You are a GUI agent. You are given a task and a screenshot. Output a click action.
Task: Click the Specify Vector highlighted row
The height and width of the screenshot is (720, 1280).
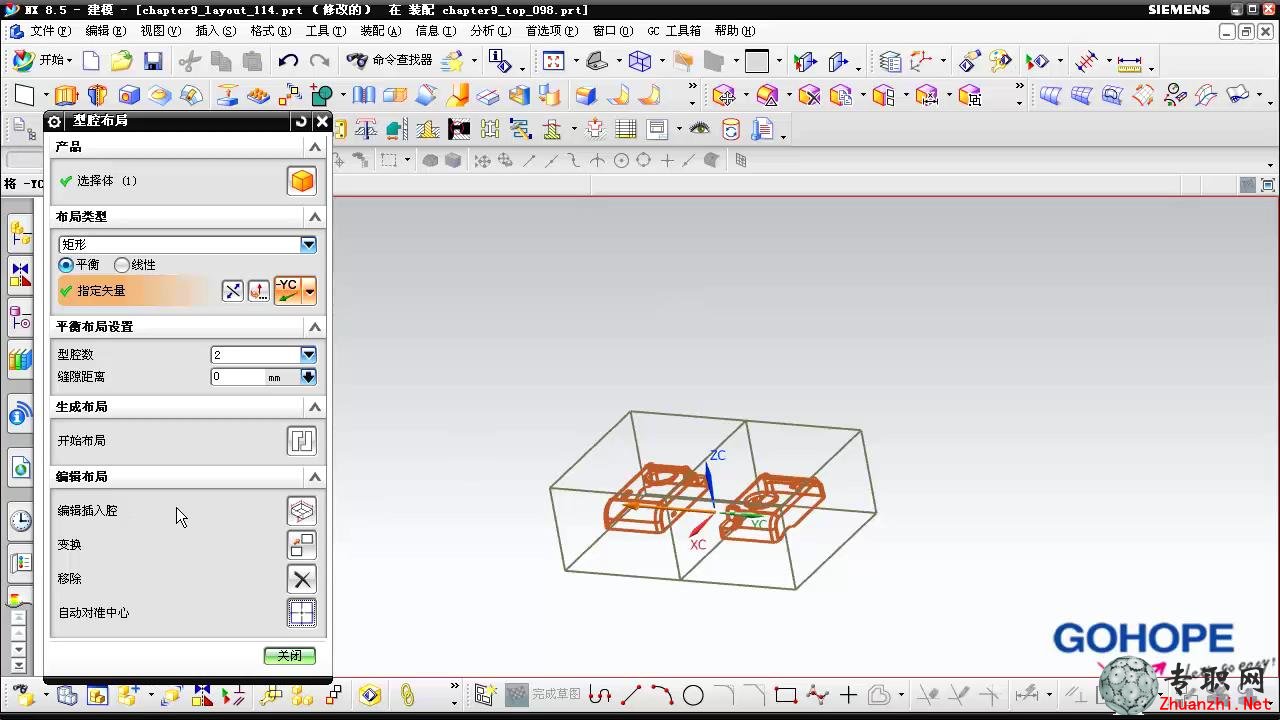click(x=137, y=291)
